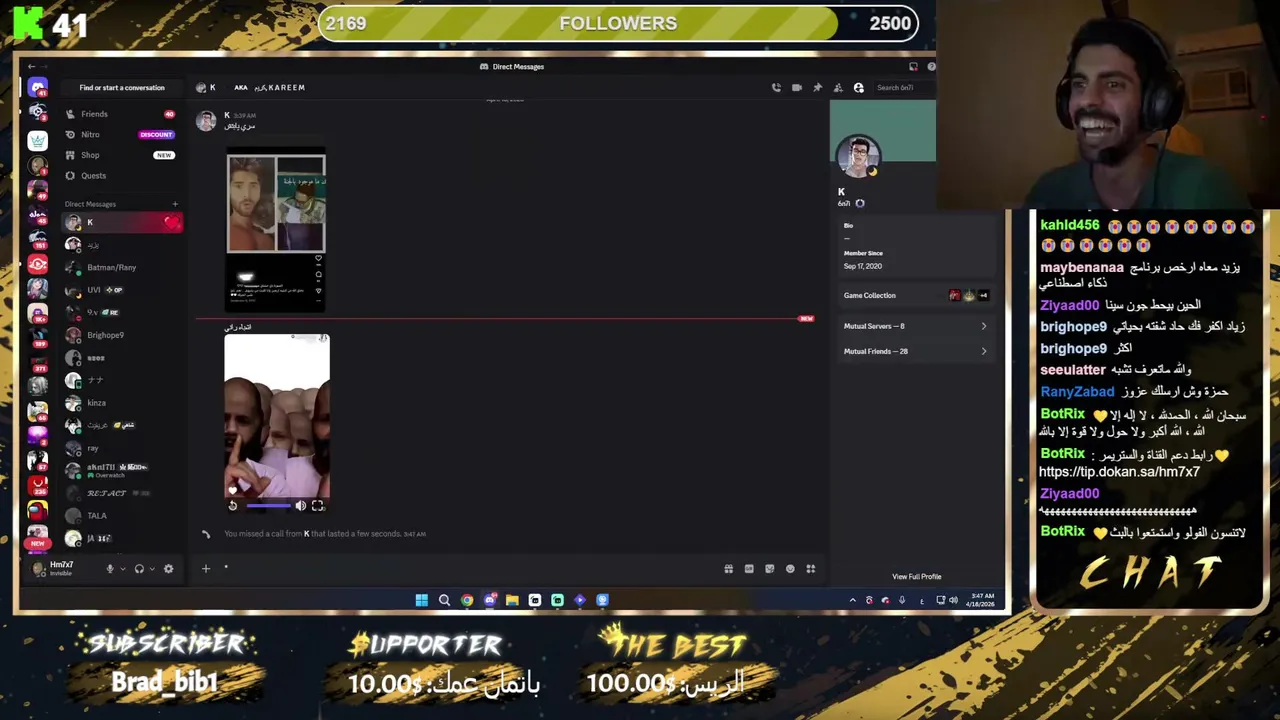The image size is (1280, 720).
Task: Create a new DM with plus icon
Action: (175, 204)
